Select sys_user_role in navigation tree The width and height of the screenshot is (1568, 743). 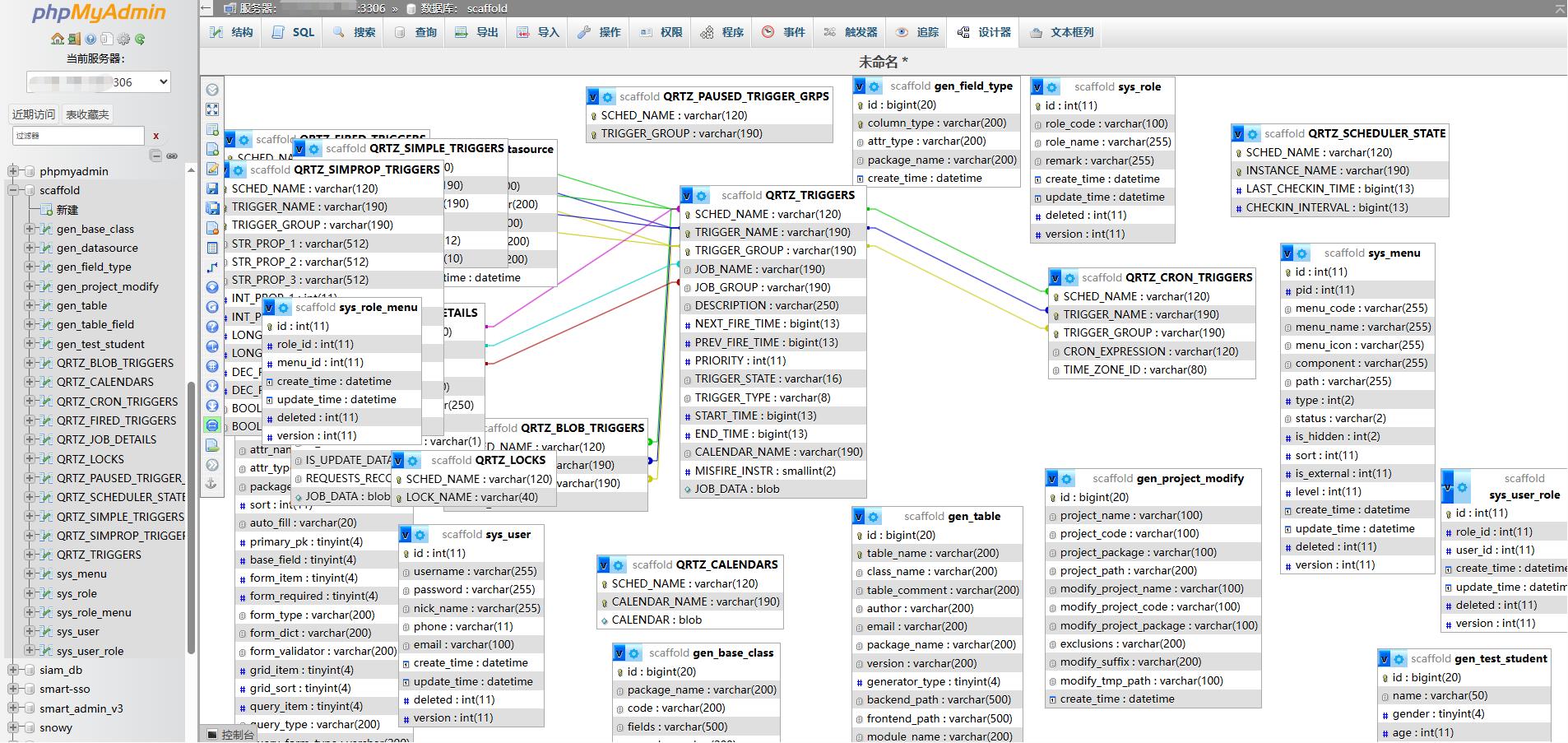click(90, 651)
